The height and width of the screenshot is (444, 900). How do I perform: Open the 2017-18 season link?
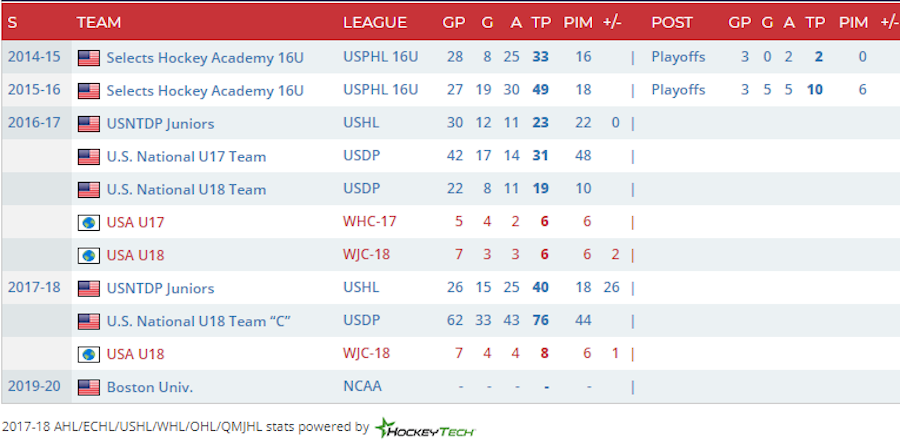[34, 288]
